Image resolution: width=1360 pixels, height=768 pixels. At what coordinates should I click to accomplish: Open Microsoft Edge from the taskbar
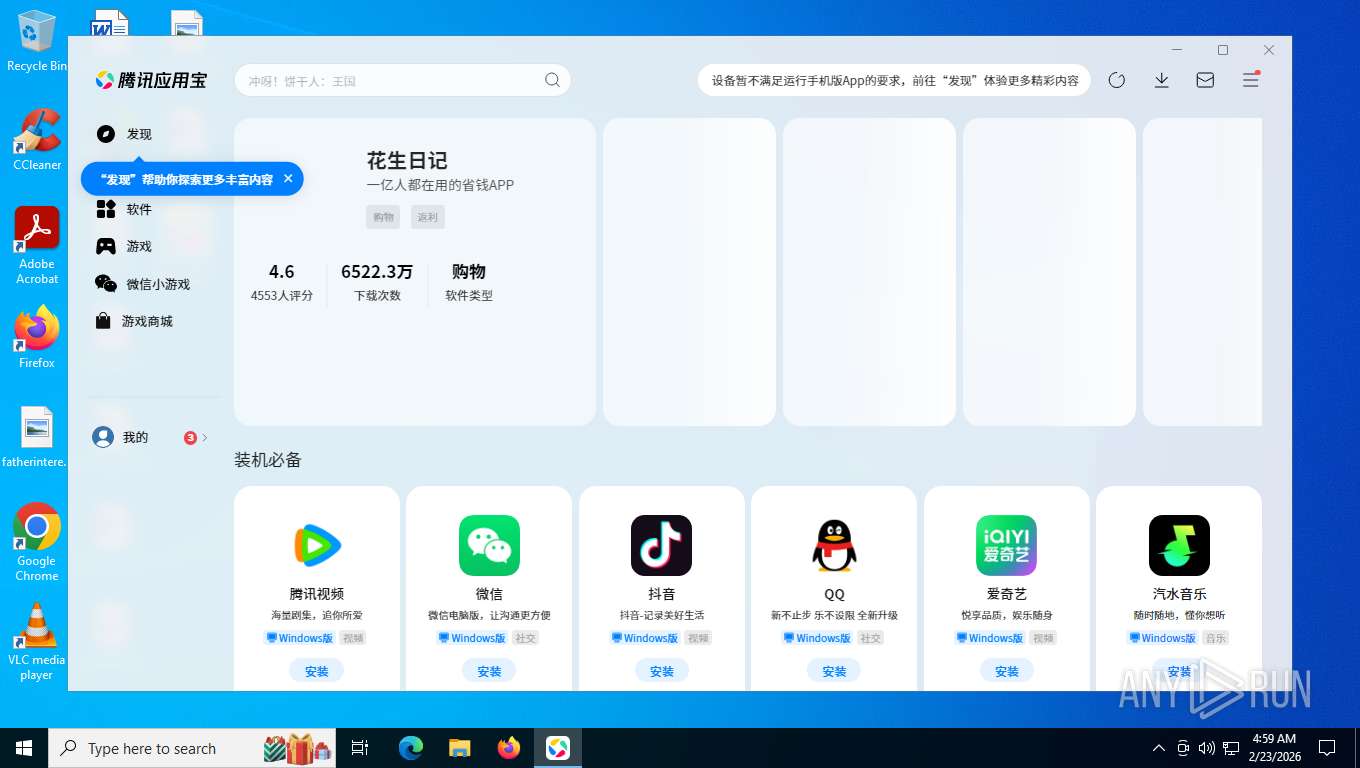tap(411, 748)
